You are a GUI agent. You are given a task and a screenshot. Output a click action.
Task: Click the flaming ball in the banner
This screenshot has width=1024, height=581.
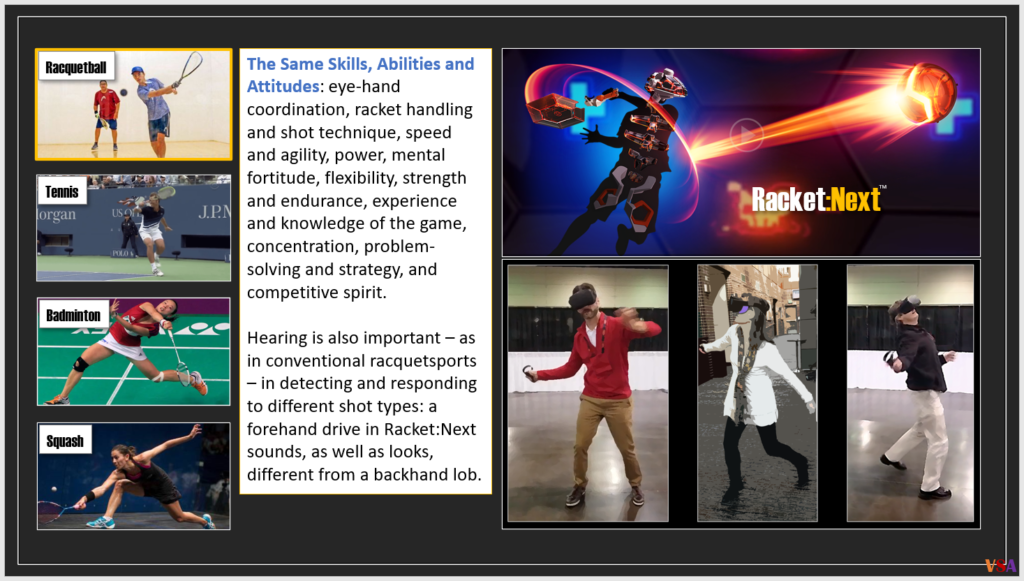[926, 92]
